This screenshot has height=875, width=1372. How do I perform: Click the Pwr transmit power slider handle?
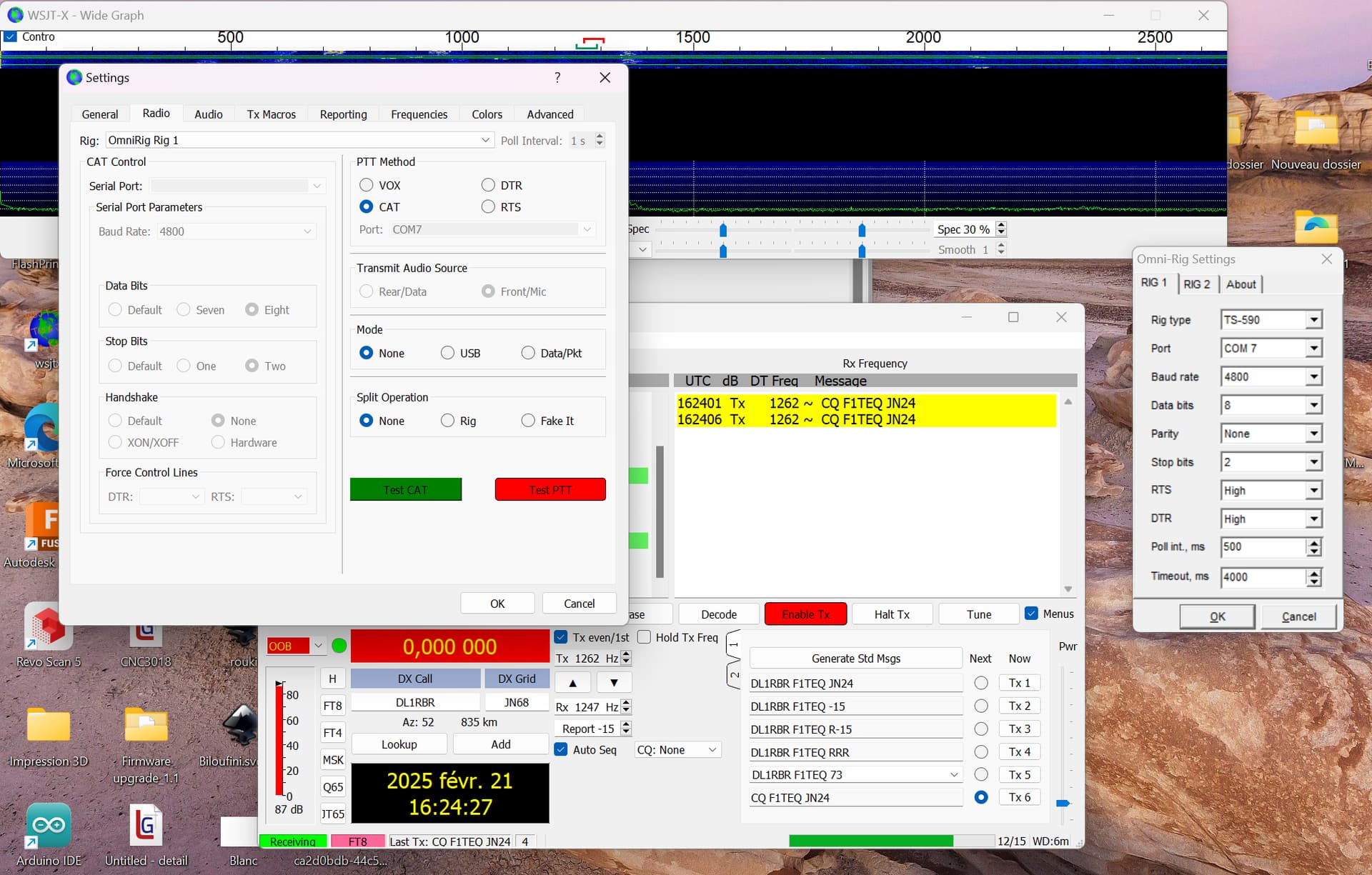pos(1063,803)
